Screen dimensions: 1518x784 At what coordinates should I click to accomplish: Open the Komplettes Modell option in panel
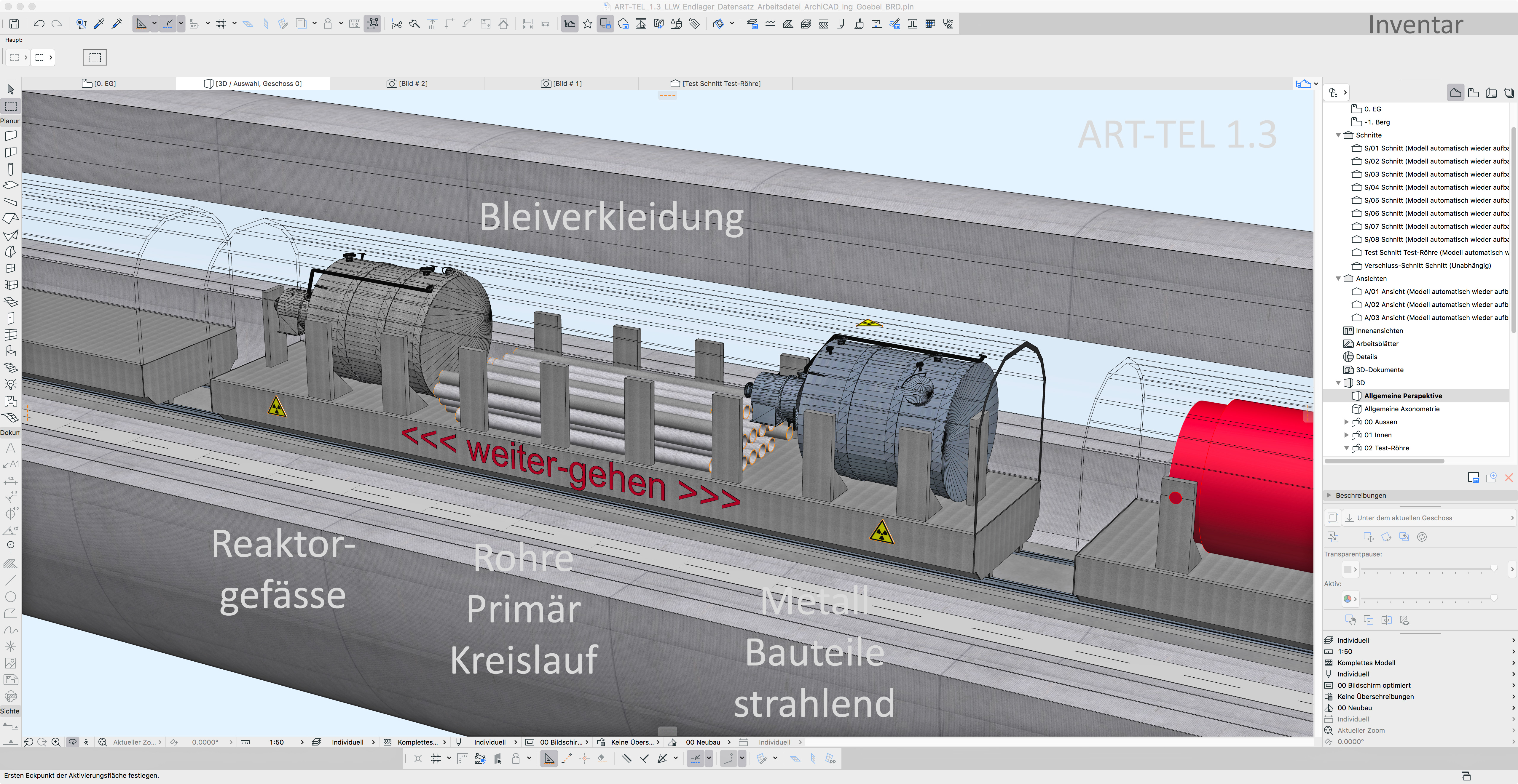pyautogui.click(x=1366, y=663)
